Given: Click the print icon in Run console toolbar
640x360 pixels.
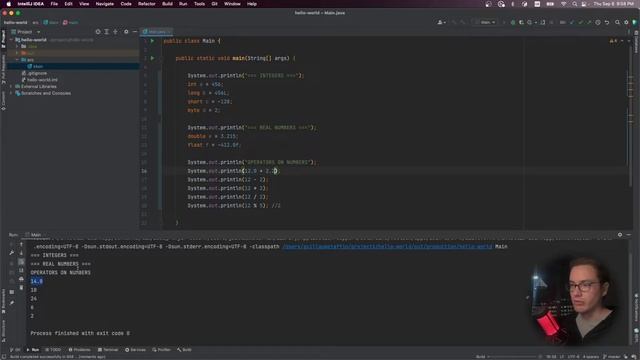Looking at the screenshot, I should [x=22, y=279].
